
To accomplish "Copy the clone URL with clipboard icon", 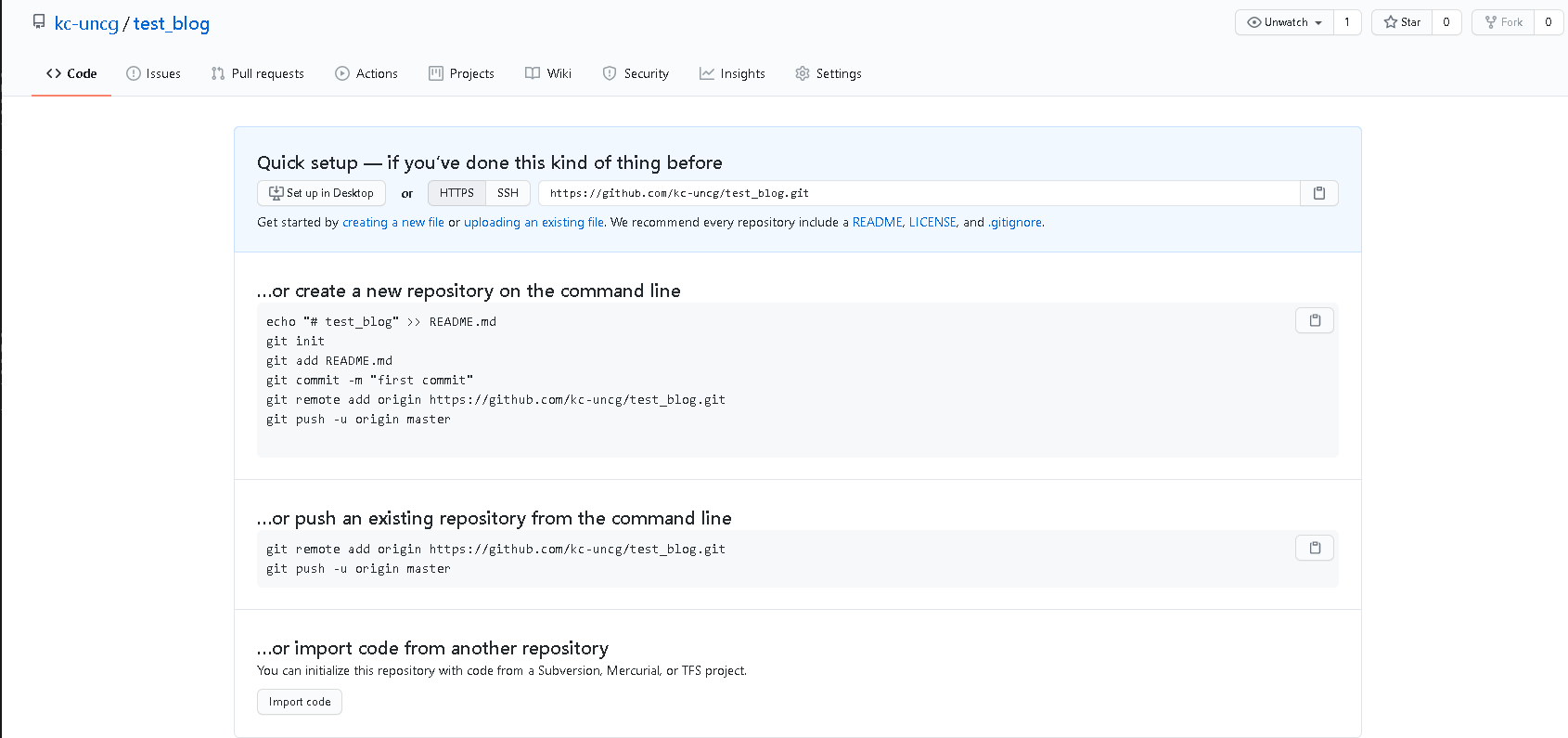I will 1319,193.
